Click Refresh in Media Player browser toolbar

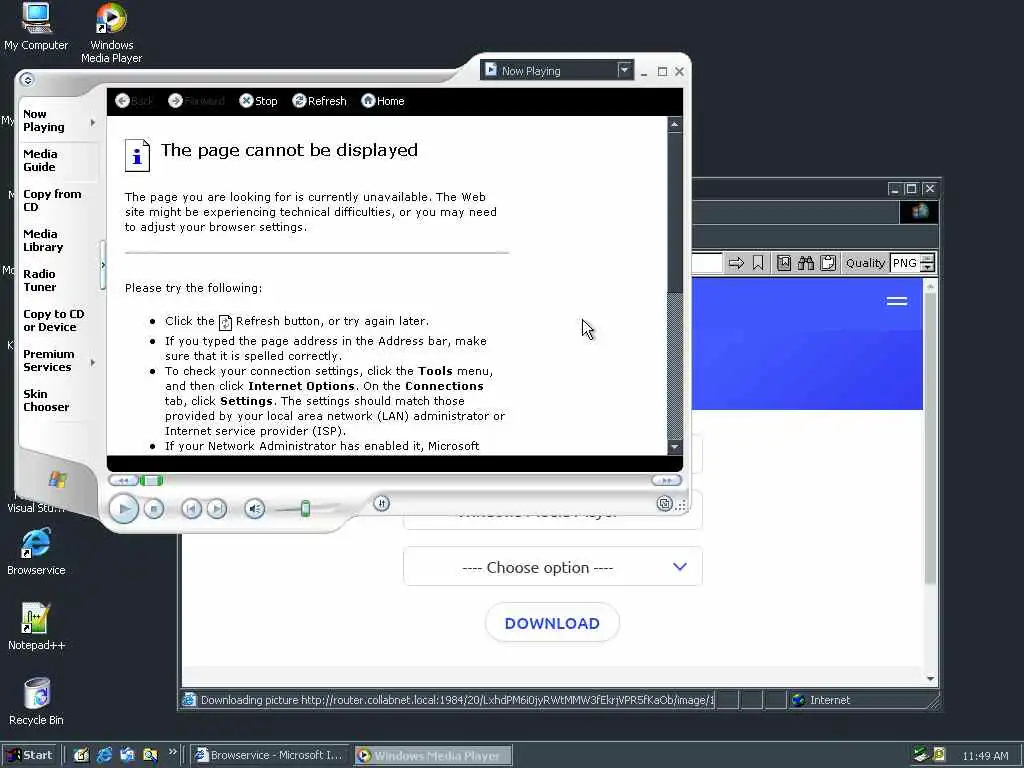pyautogui.click(x=319, y=101)
